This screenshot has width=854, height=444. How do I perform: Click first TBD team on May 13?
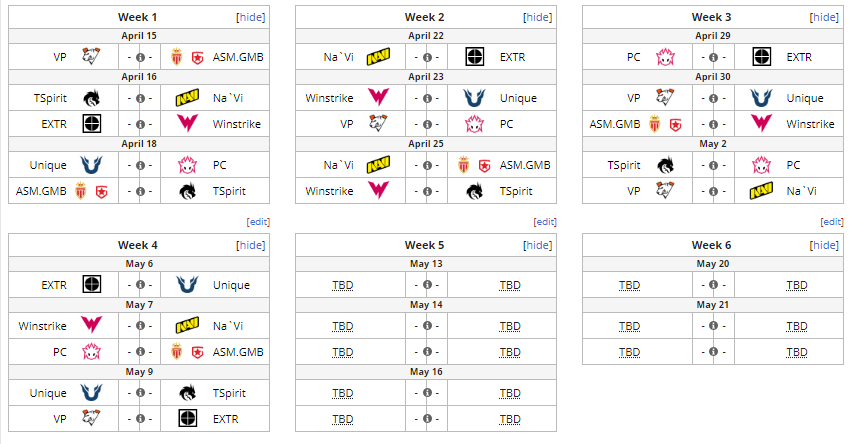[343, 285]
